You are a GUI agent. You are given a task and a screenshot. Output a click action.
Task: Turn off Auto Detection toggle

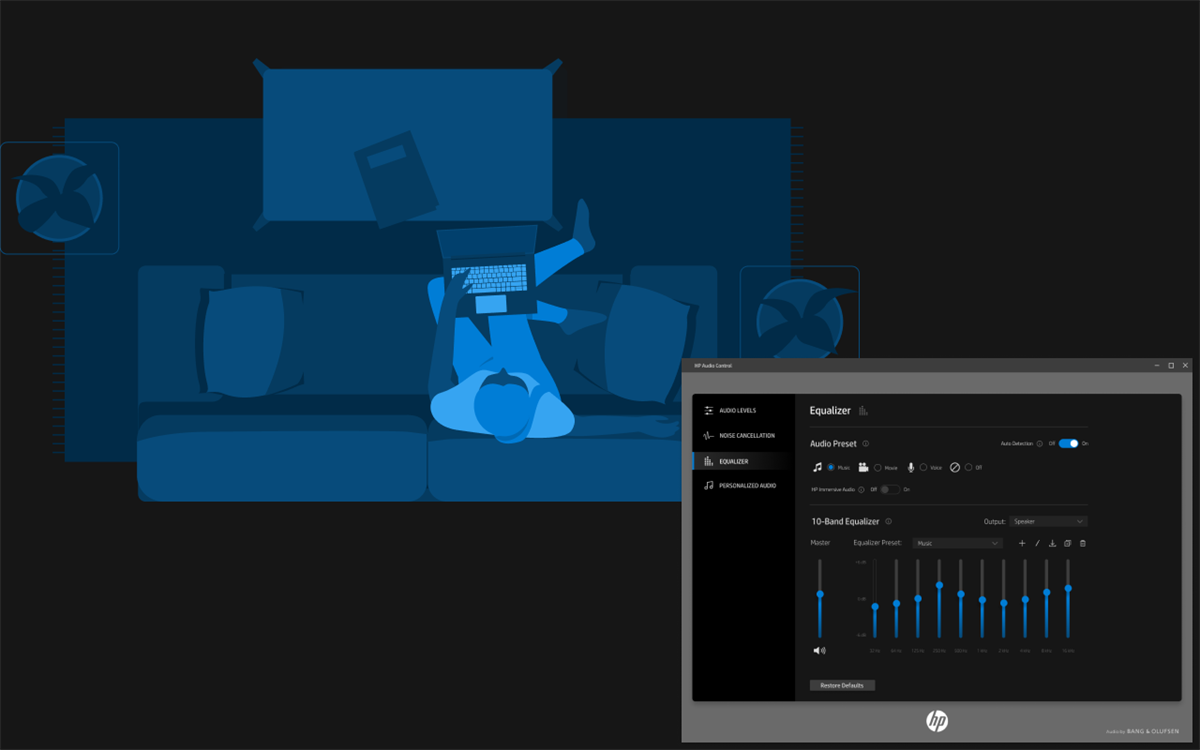click(x=1069, y=443)
